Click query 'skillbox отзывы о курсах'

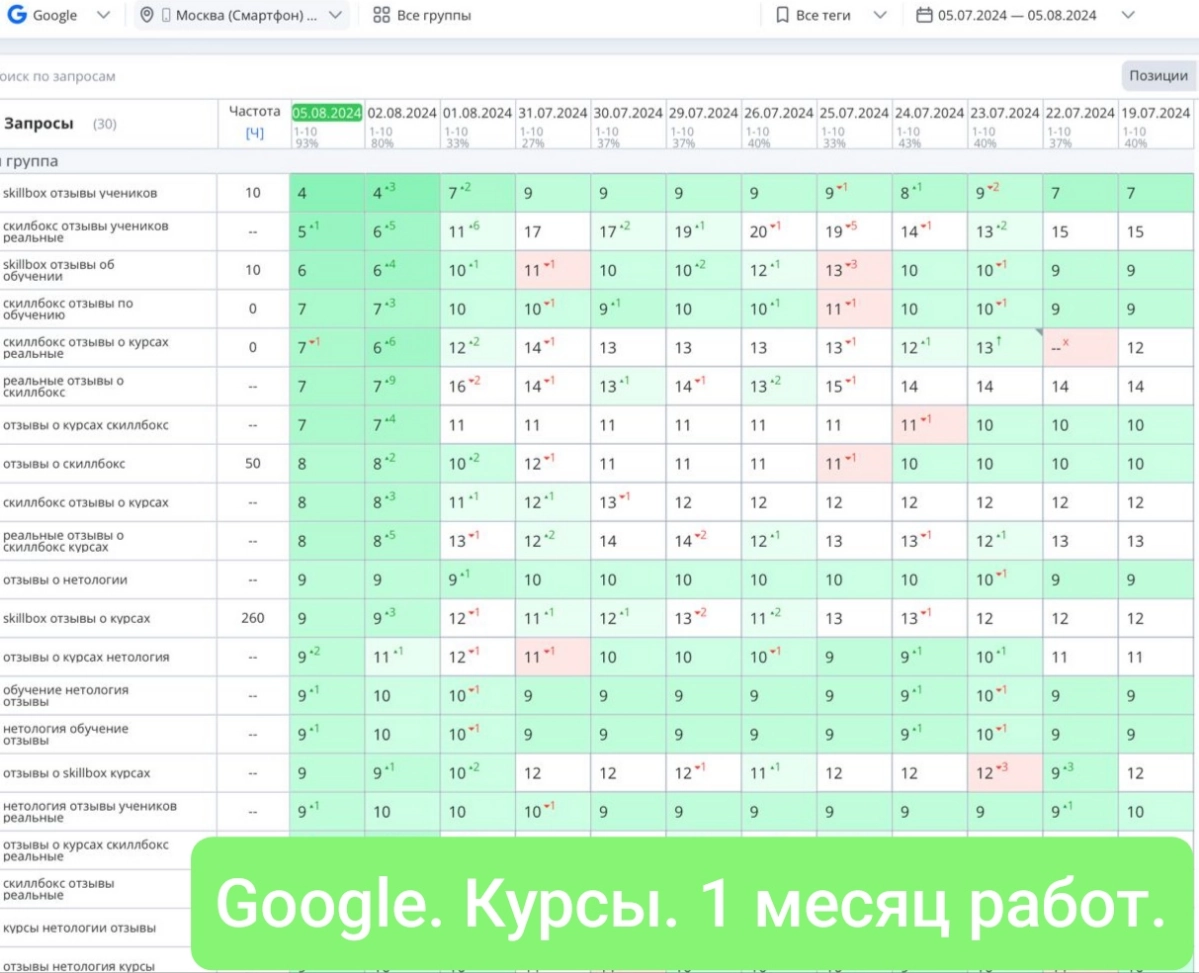click(x=76, y=618)
